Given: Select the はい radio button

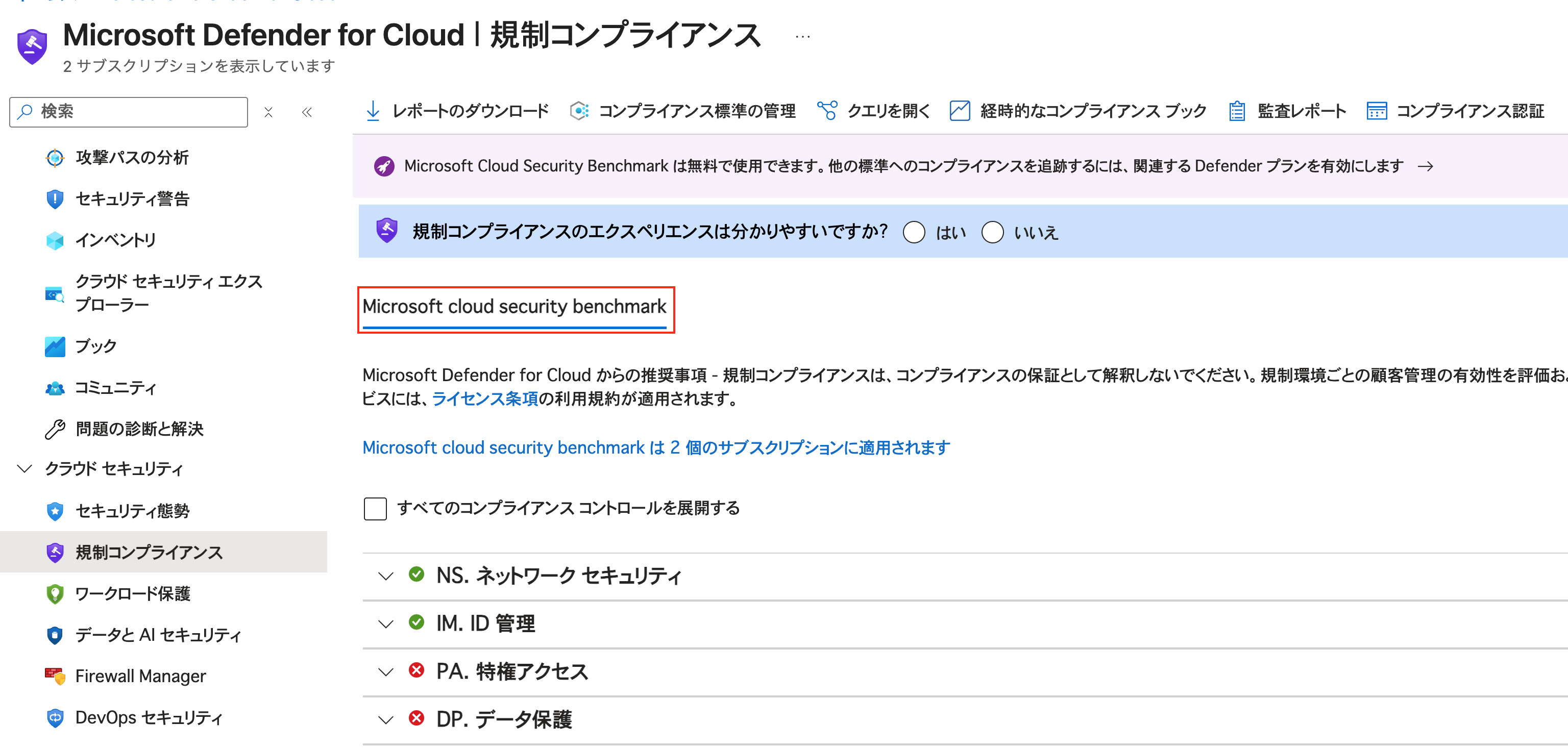Looking at the screenshot, I should click(x=914, y=232).
